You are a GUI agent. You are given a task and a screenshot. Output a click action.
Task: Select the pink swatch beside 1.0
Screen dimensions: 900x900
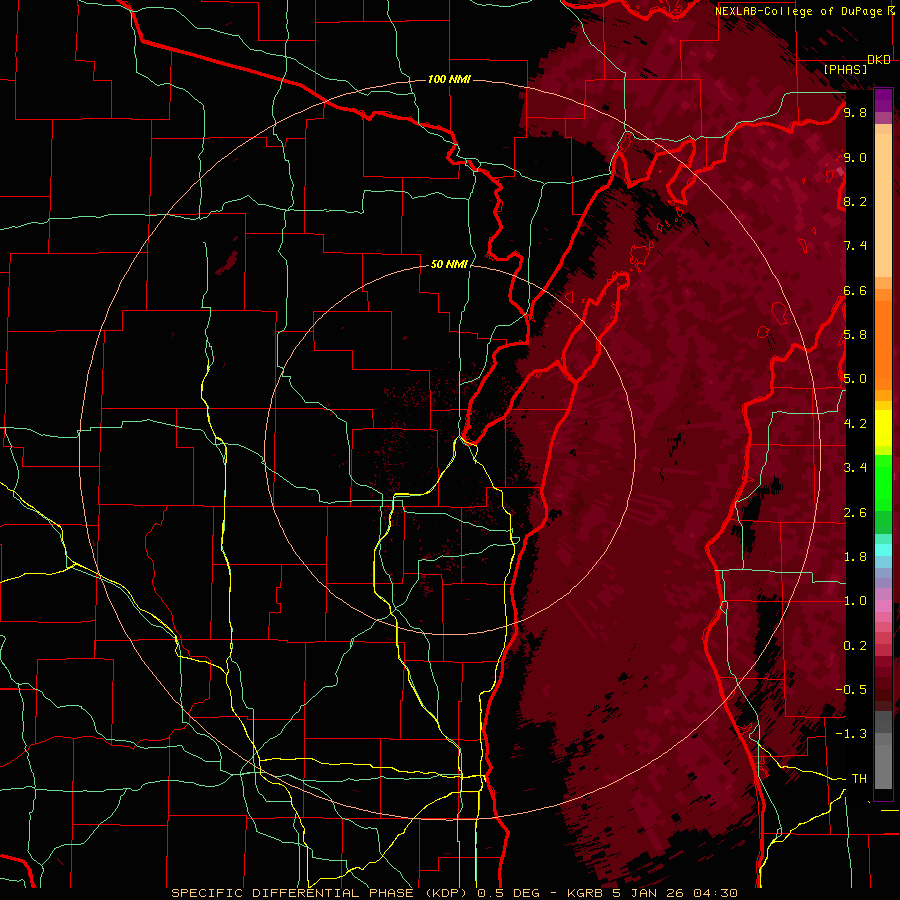pos(883,606)
